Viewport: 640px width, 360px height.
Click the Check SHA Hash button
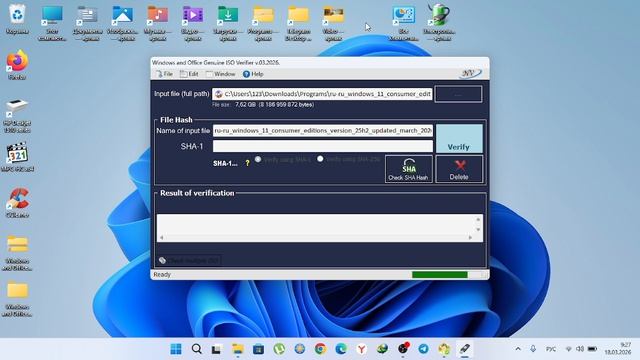point(409,169)
